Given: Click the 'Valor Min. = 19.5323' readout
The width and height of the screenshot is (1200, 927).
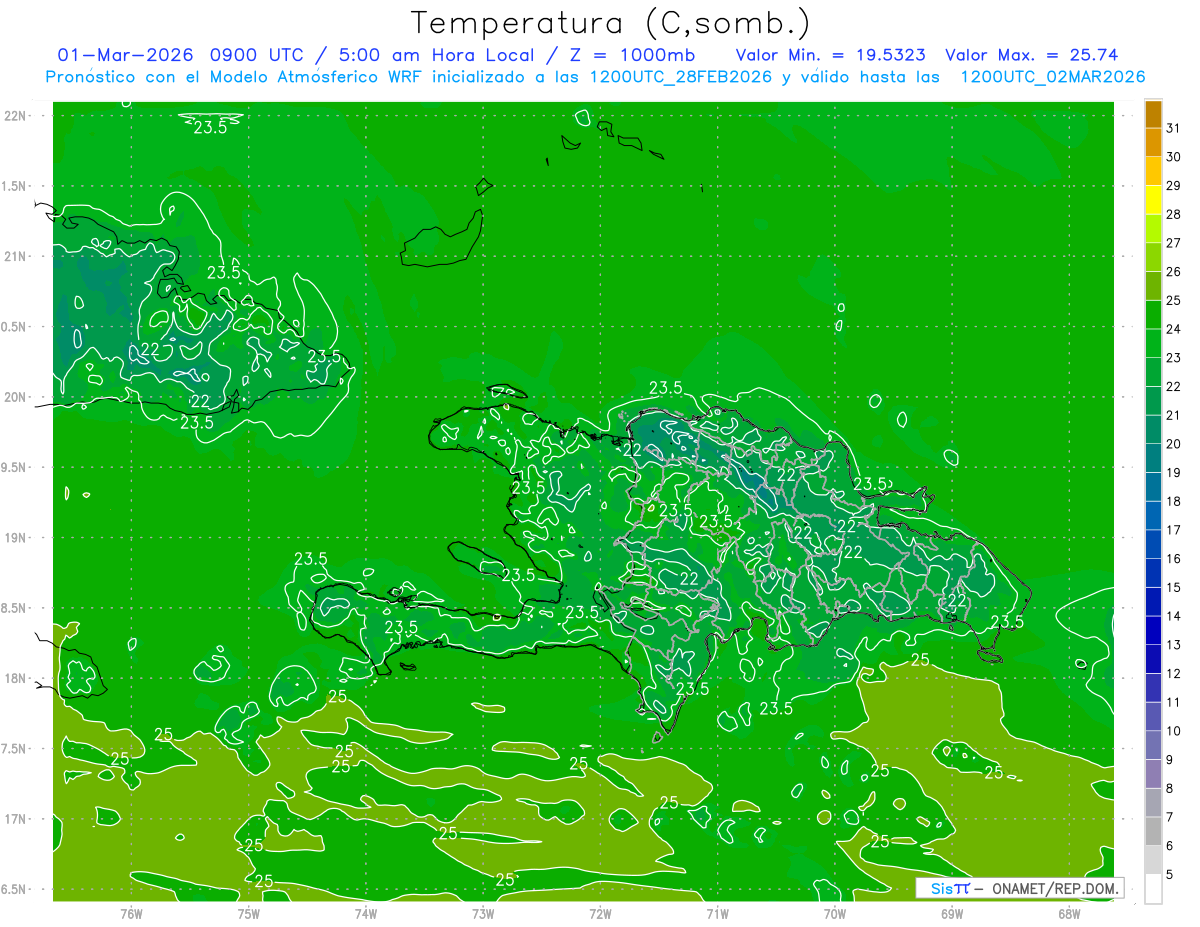Looking at the screenshot, I should 830,55.
